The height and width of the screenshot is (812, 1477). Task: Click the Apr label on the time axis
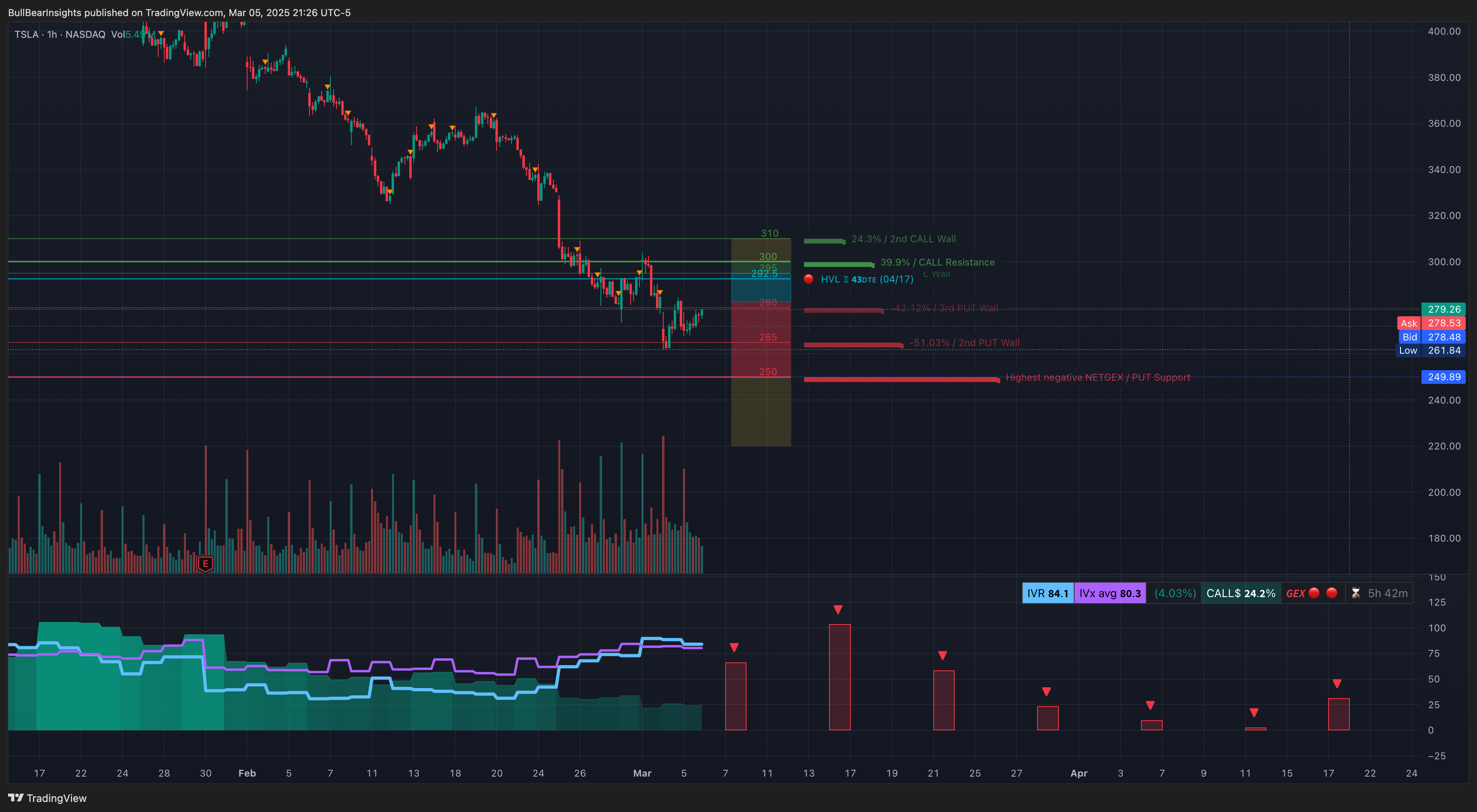pos(1079,773)
